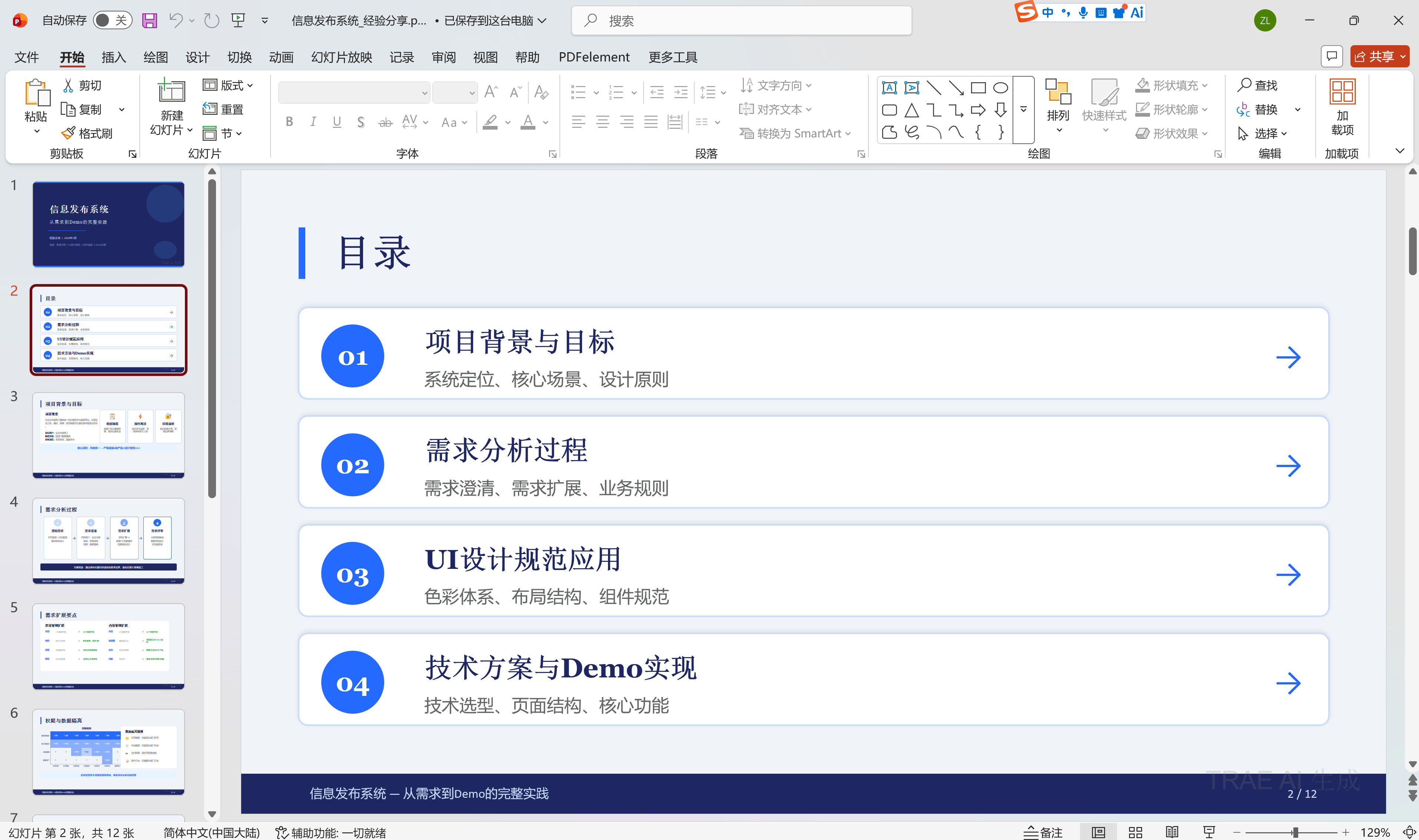This screenshot has width=1419, height=840.
Task: Click the Bold B icon
Action: pyautogui.click(x=289, y=122)
